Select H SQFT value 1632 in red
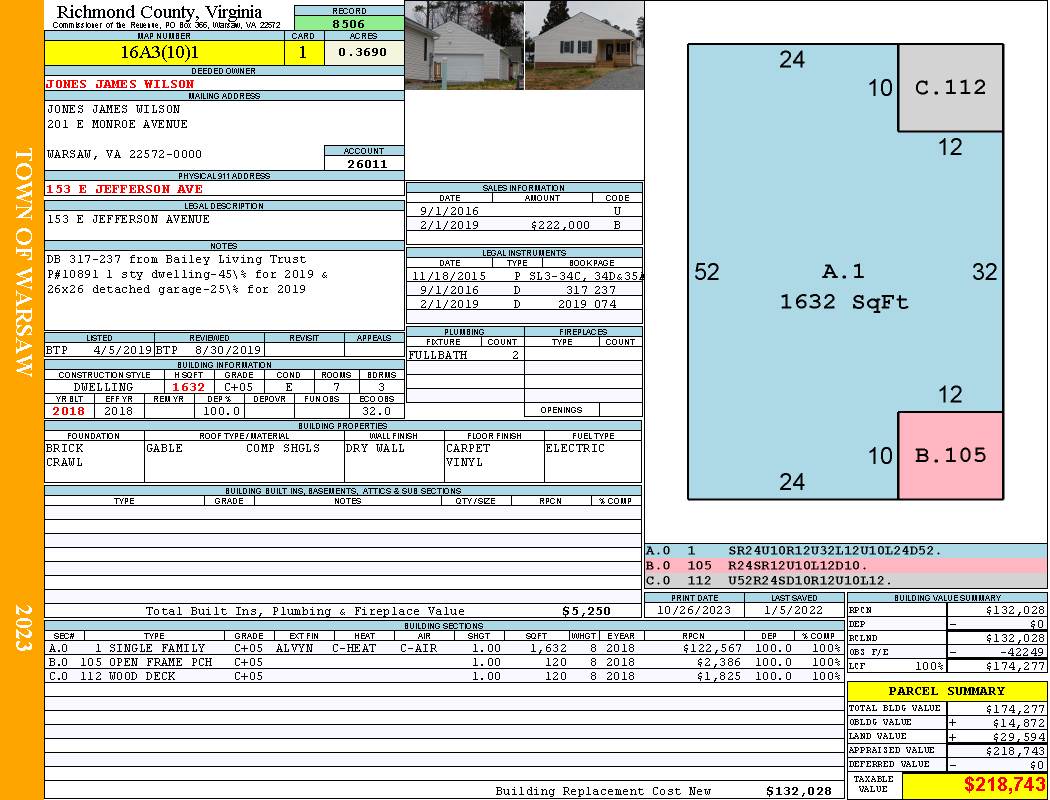 tap(189, 387)
